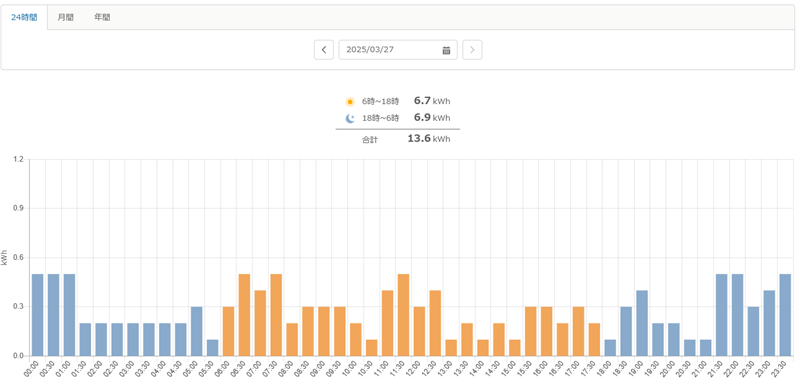This screenshot has height=387, width=800.
Task: Switch to the 年間 tab
Action: pos(102,17)
